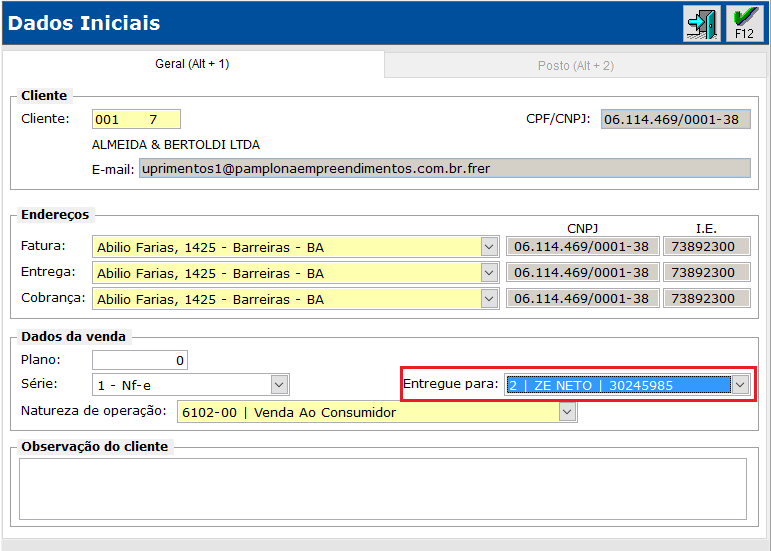Confirm with the F12 checkmark button
Image resolution: width=771 pixels, height=551 pixels.
(x=744, y=23)
